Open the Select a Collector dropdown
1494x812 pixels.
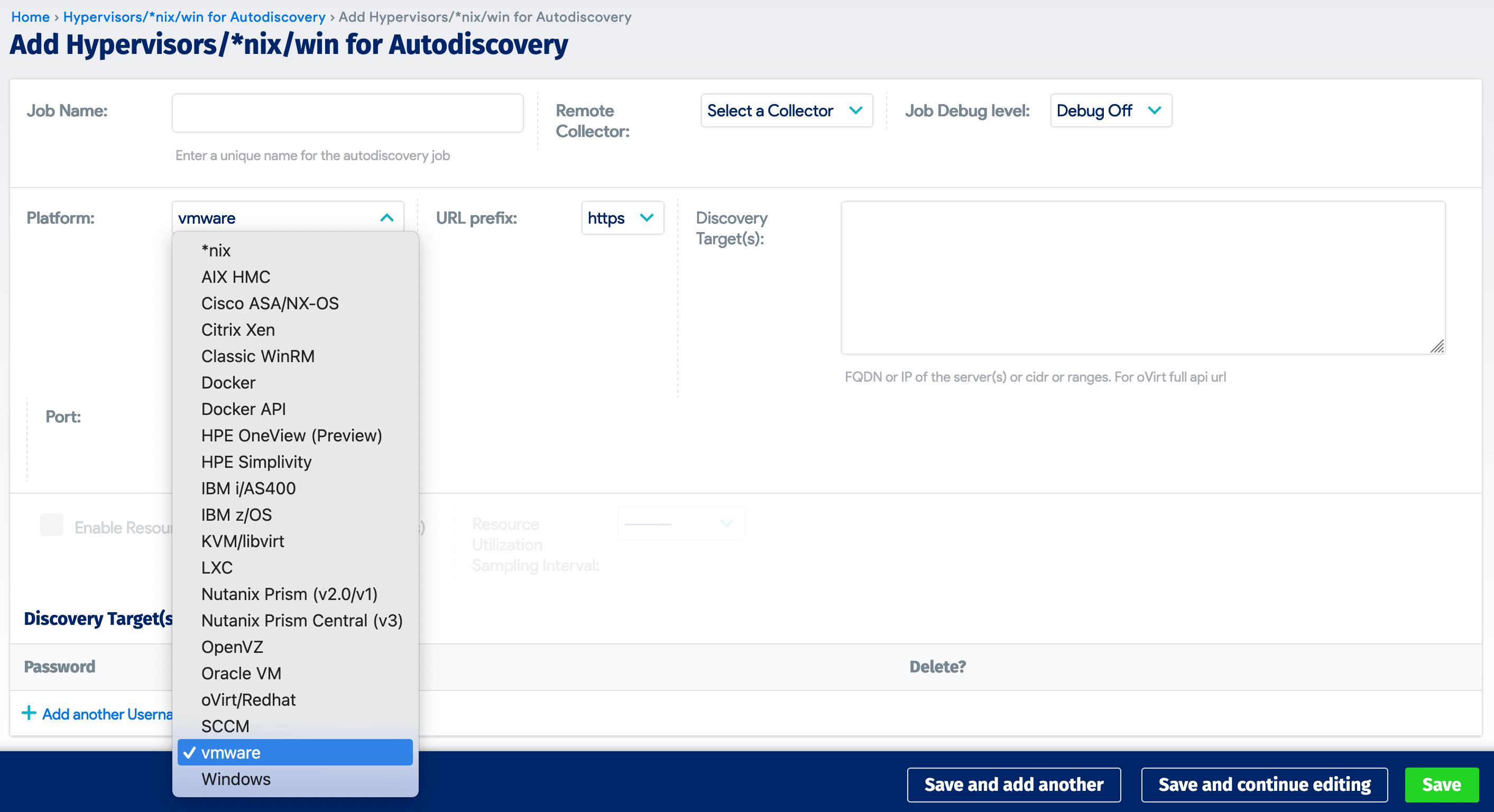[787, 110]
